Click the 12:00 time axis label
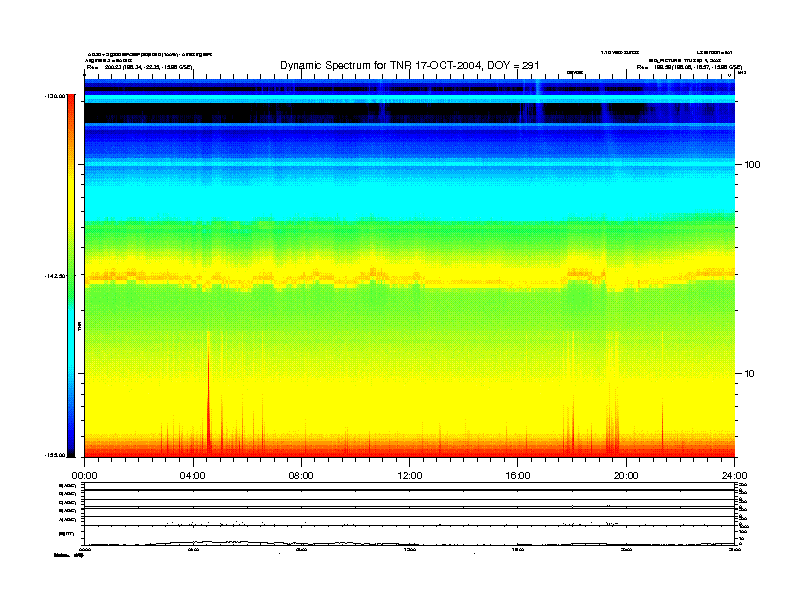Image resolution: width=792 pixels, height=612 pixels. [410, 476]
